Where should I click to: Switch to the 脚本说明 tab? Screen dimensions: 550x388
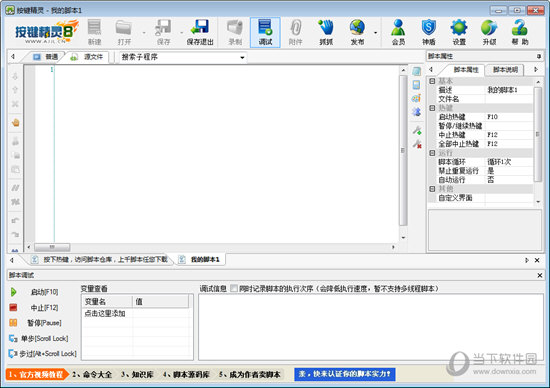[x=505, y=70]
